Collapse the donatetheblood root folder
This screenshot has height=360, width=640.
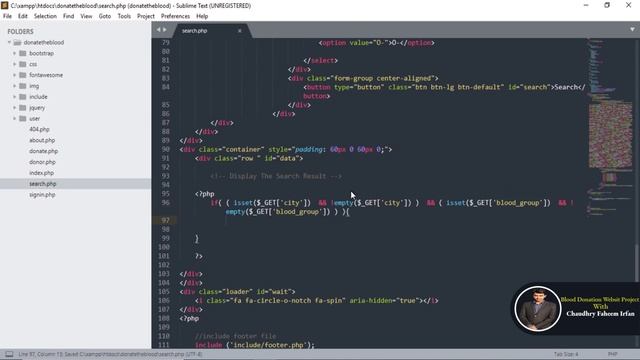[9, 42]
